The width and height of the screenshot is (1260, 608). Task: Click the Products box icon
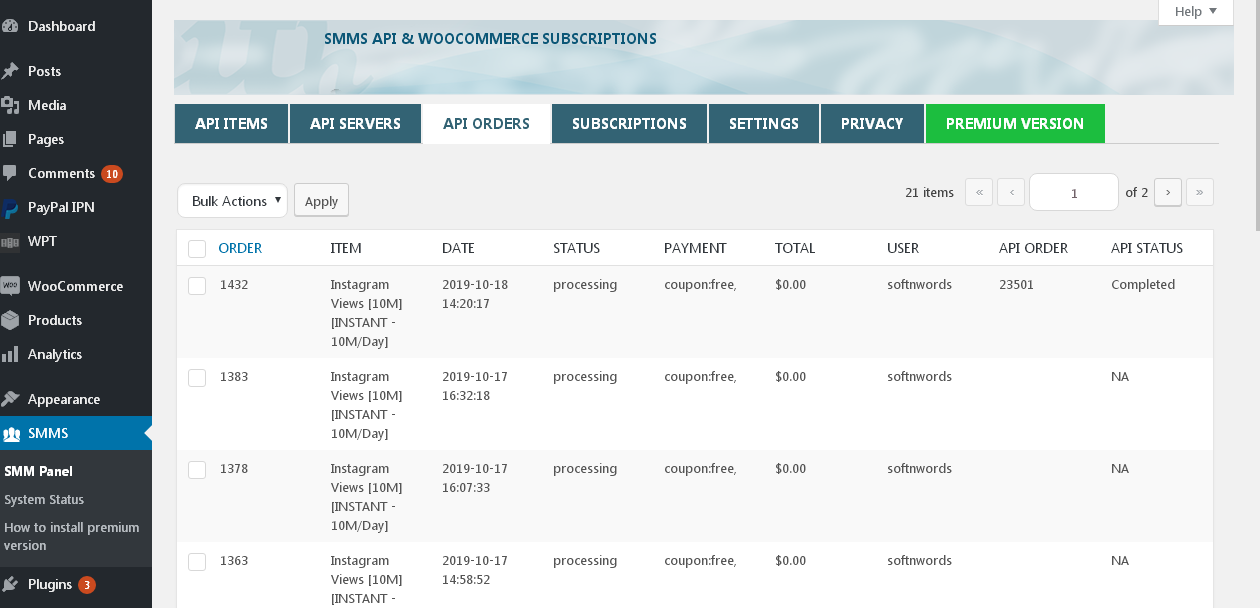pos(10,320)
